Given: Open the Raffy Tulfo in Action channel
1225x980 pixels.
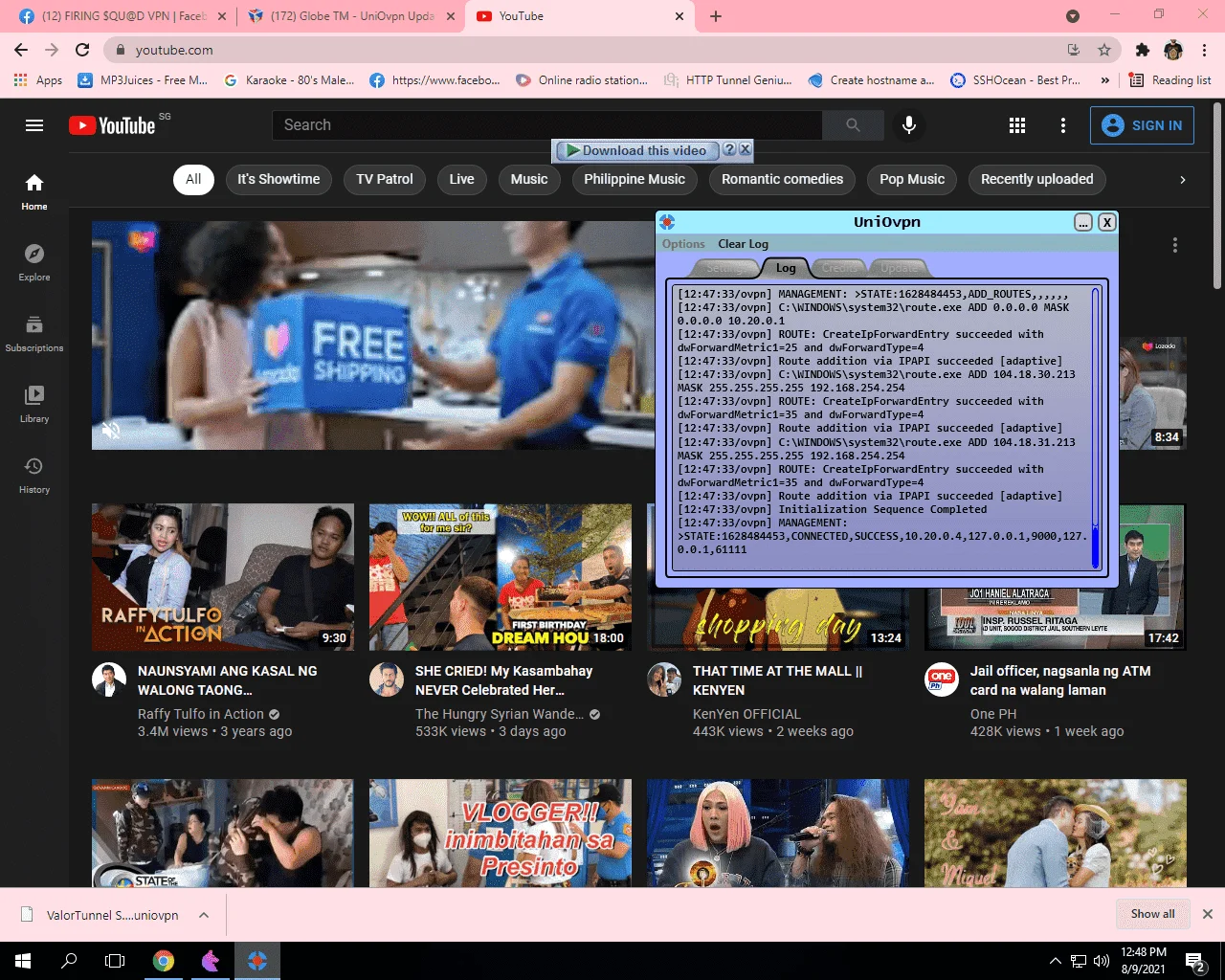Looking at the screenshot, I should [x=200, y=714].
